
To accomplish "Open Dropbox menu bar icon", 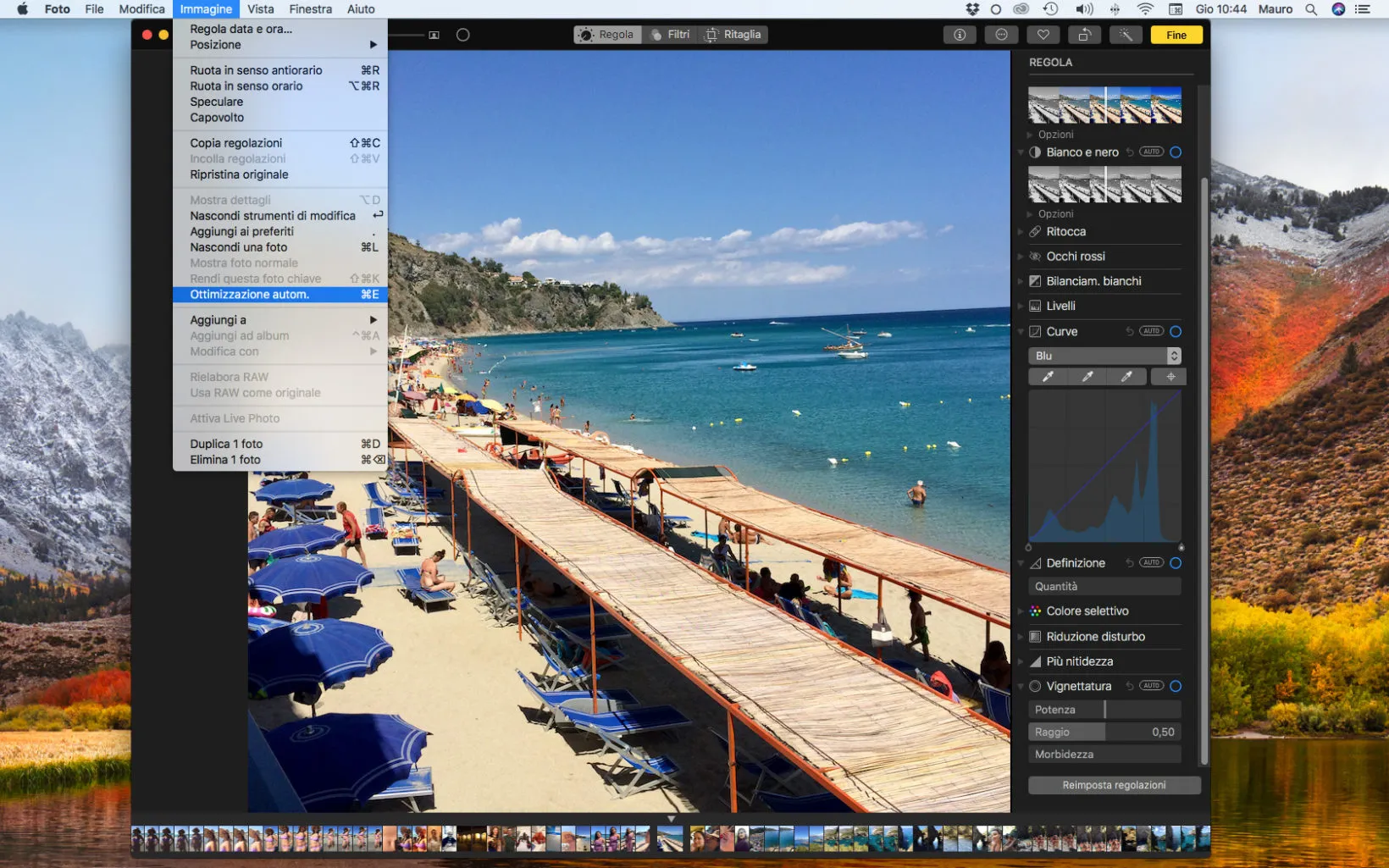I will pos(972,9).
